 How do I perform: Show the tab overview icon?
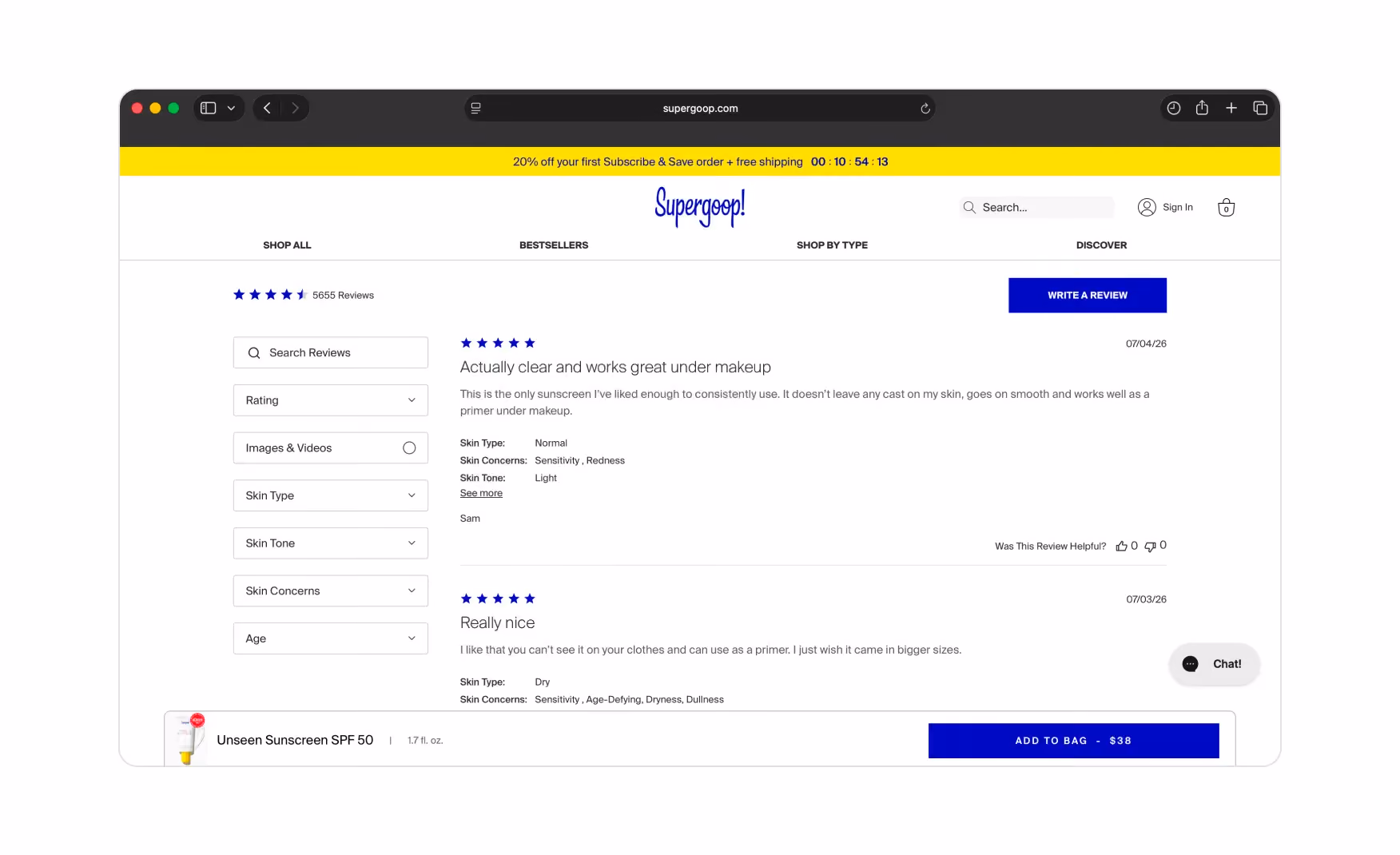[1260, 108]
